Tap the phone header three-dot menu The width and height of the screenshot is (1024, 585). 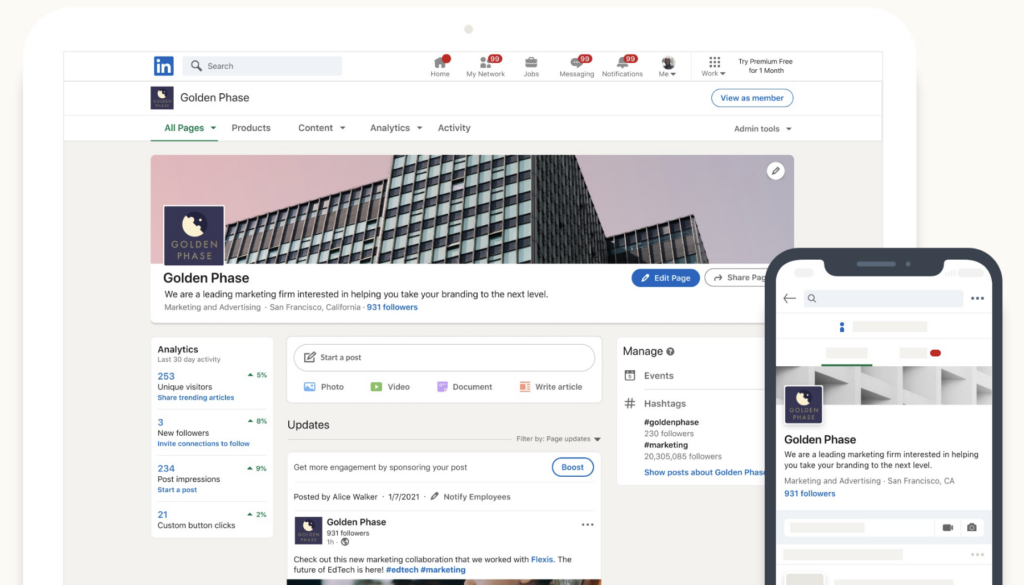coord(977,298)
